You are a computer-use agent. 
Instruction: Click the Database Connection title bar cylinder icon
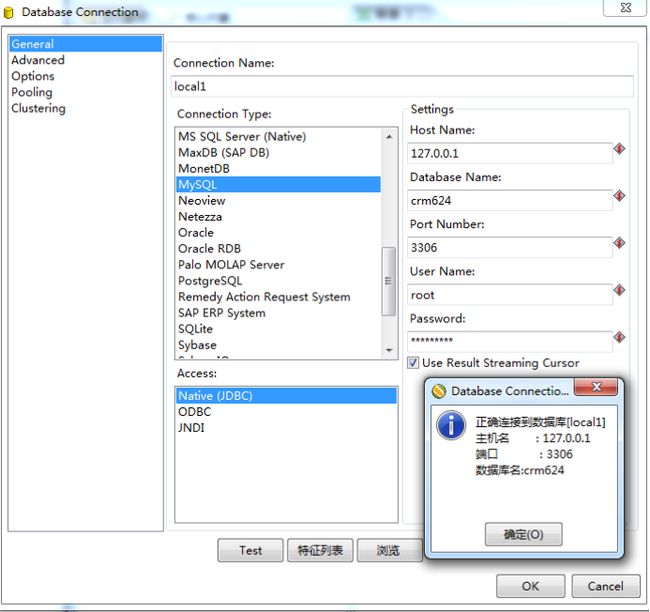pyautogui.click(x=9, y=13)
